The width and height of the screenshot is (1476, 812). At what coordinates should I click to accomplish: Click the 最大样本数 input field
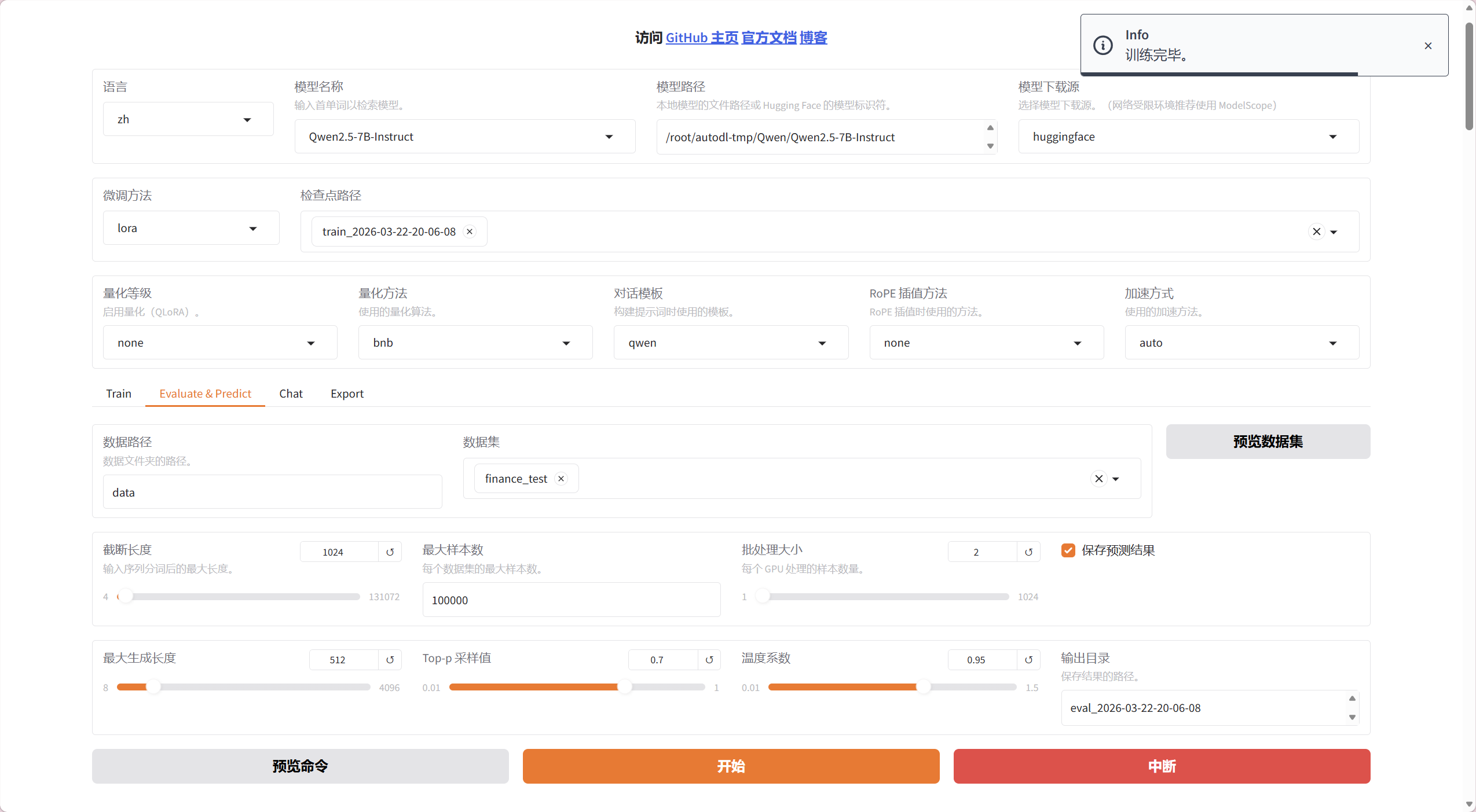571,600
